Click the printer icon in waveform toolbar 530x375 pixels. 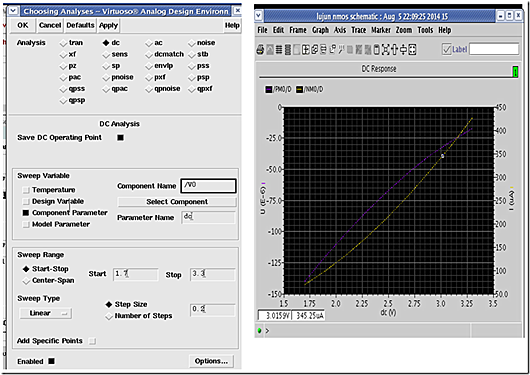[260, 50]
